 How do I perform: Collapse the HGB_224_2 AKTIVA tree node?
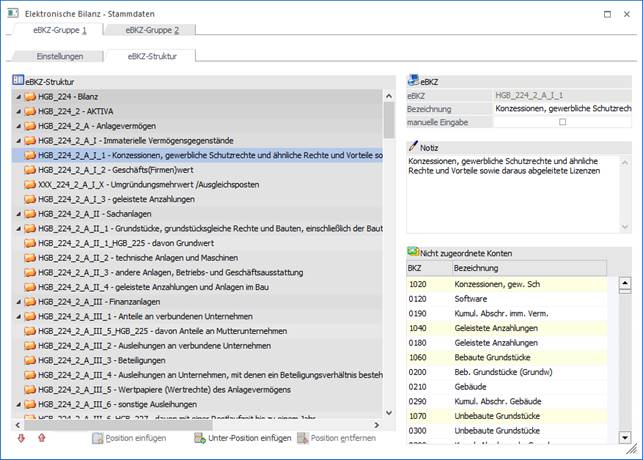tap(18, 111)
